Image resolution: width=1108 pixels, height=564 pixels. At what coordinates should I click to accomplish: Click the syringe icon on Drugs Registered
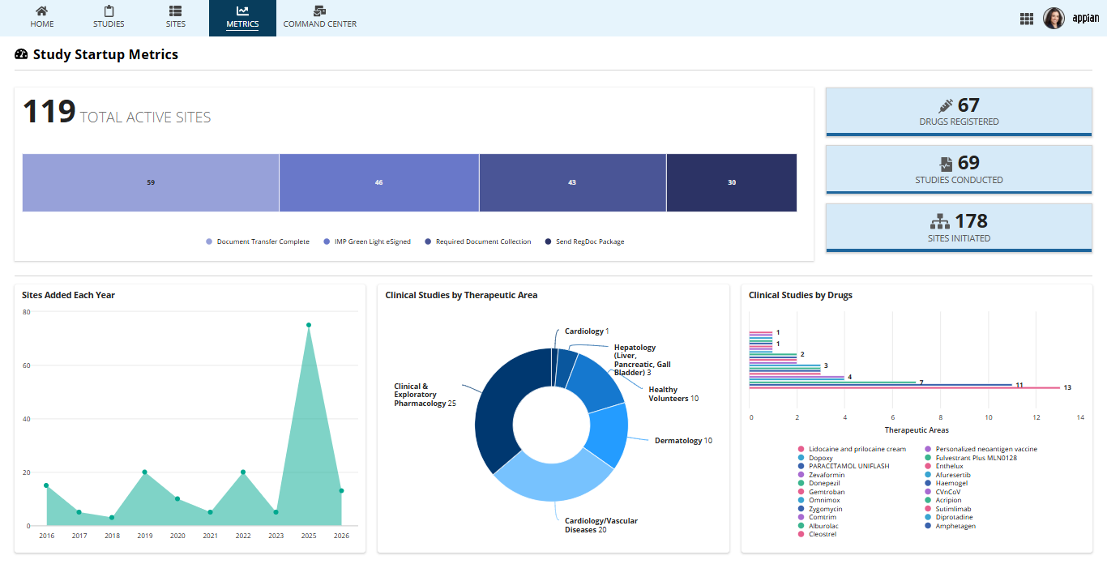coord(946,106)
